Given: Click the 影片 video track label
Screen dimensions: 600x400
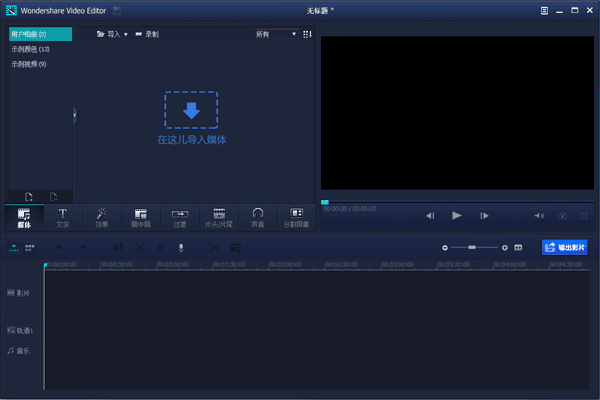Looking at the screenshot, I should click(x=18, y=293).
